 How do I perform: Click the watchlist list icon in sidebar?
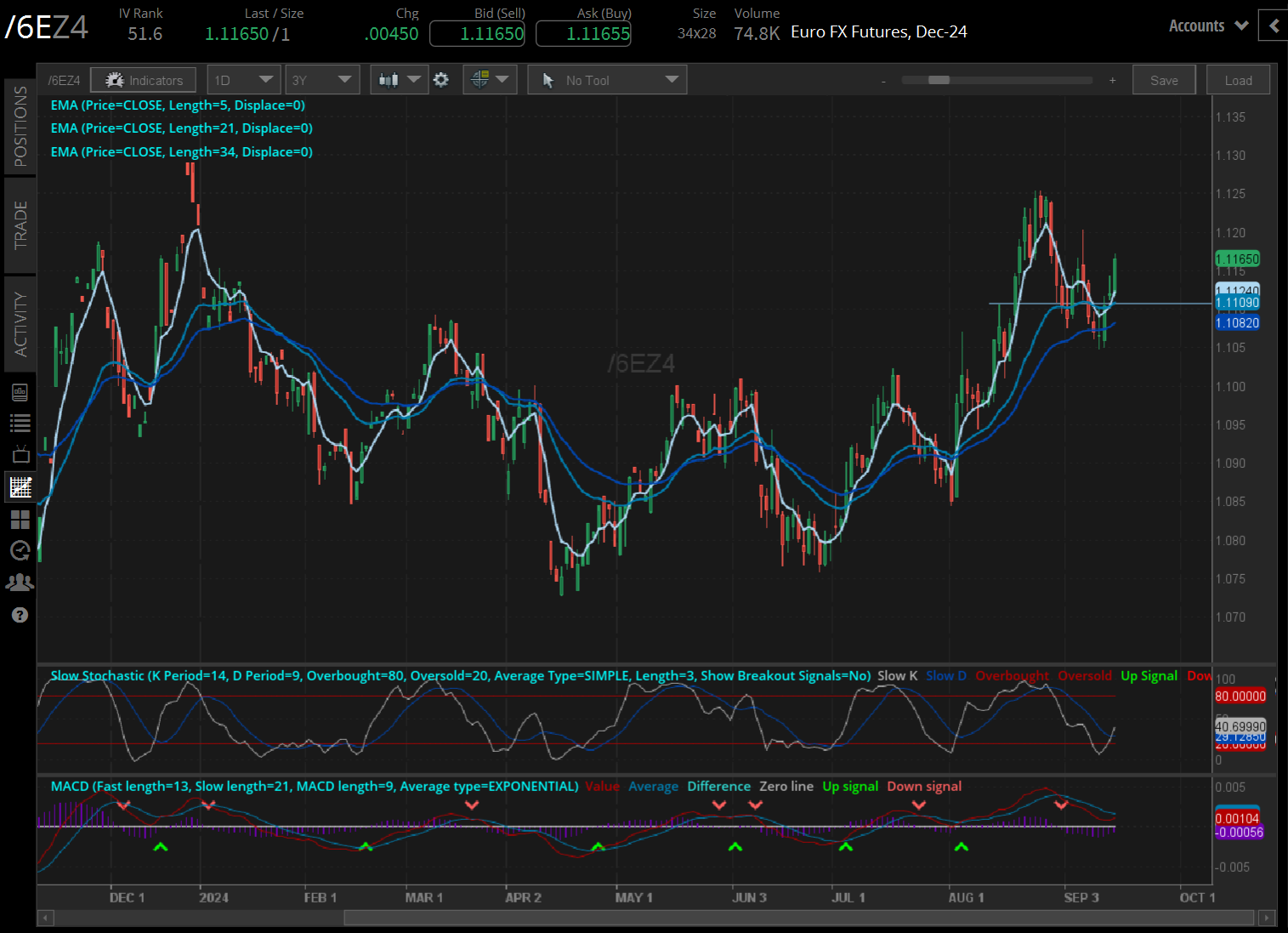(20, 423)
